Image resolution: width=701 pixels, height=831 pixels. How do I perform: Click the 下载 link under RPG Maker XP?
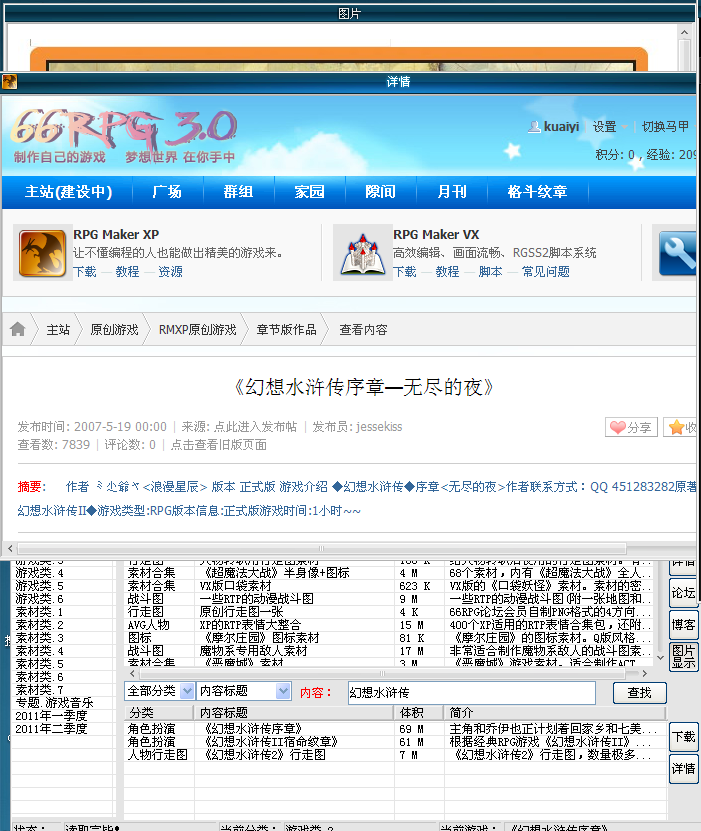[x=85, y=271]
